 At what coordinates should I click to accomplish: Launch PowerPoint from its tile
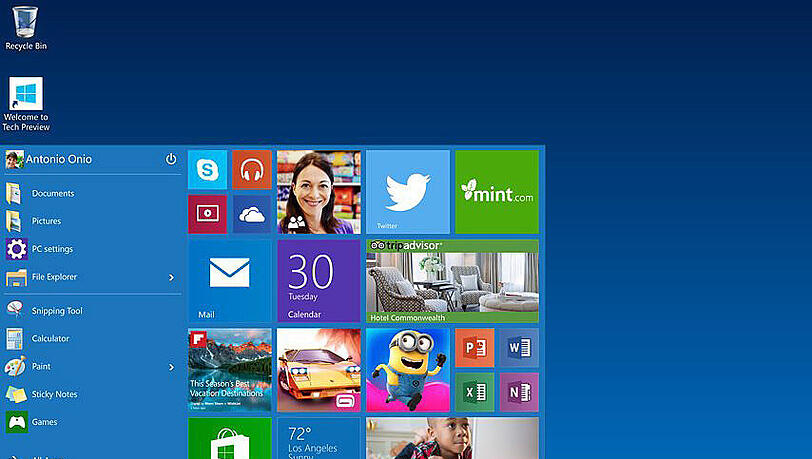click(475, 348)
